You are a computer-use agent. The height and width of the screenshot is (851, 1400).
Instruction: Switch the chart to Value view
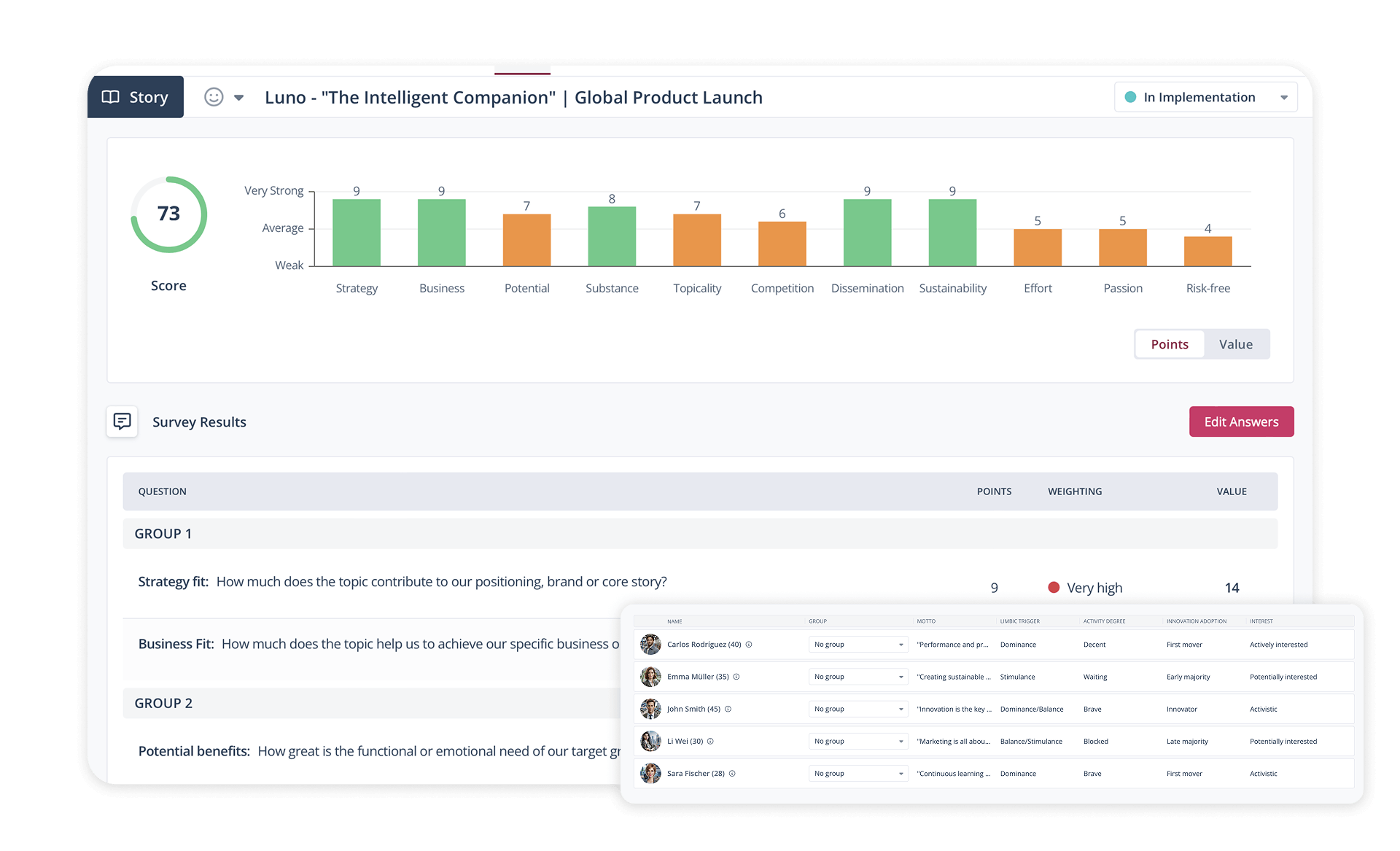(1236, 343)
